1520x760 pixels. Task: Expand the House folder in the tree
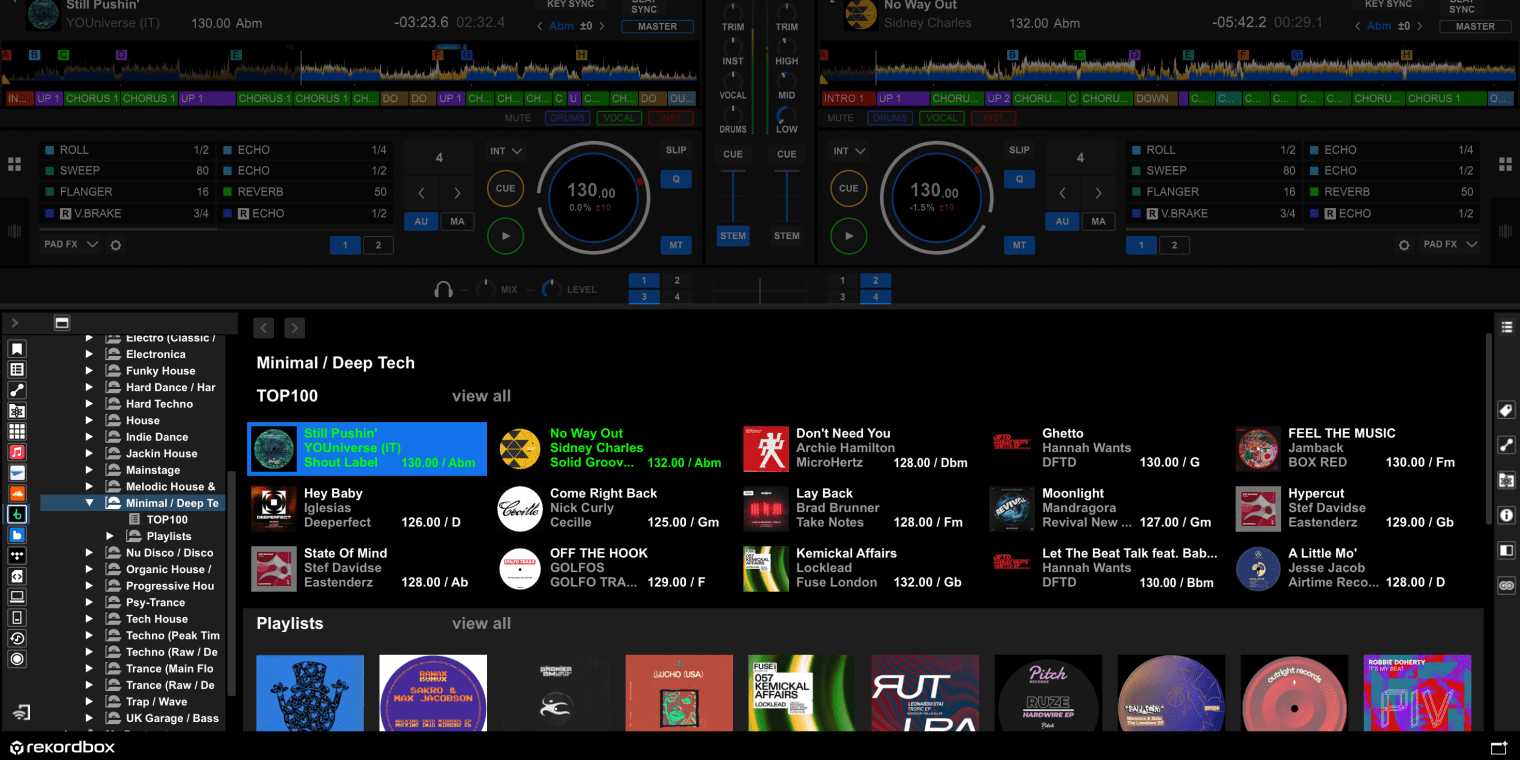point(89,420)
